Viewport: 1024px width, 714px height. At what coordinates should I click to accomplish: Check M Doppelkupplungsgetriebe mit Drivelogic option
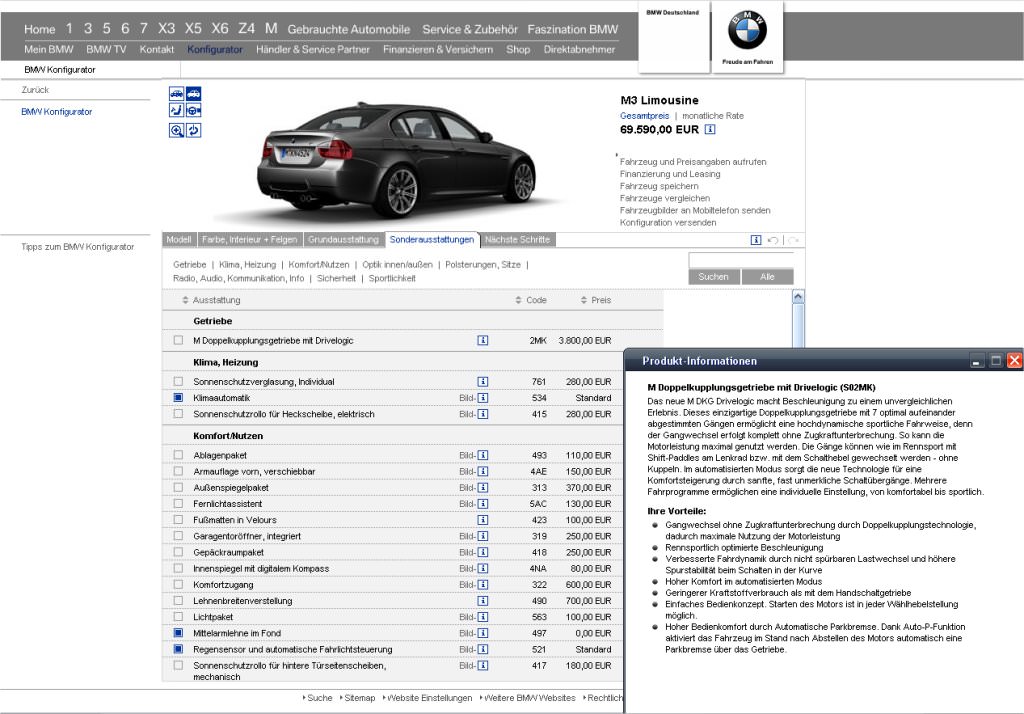tap(178, 340)
